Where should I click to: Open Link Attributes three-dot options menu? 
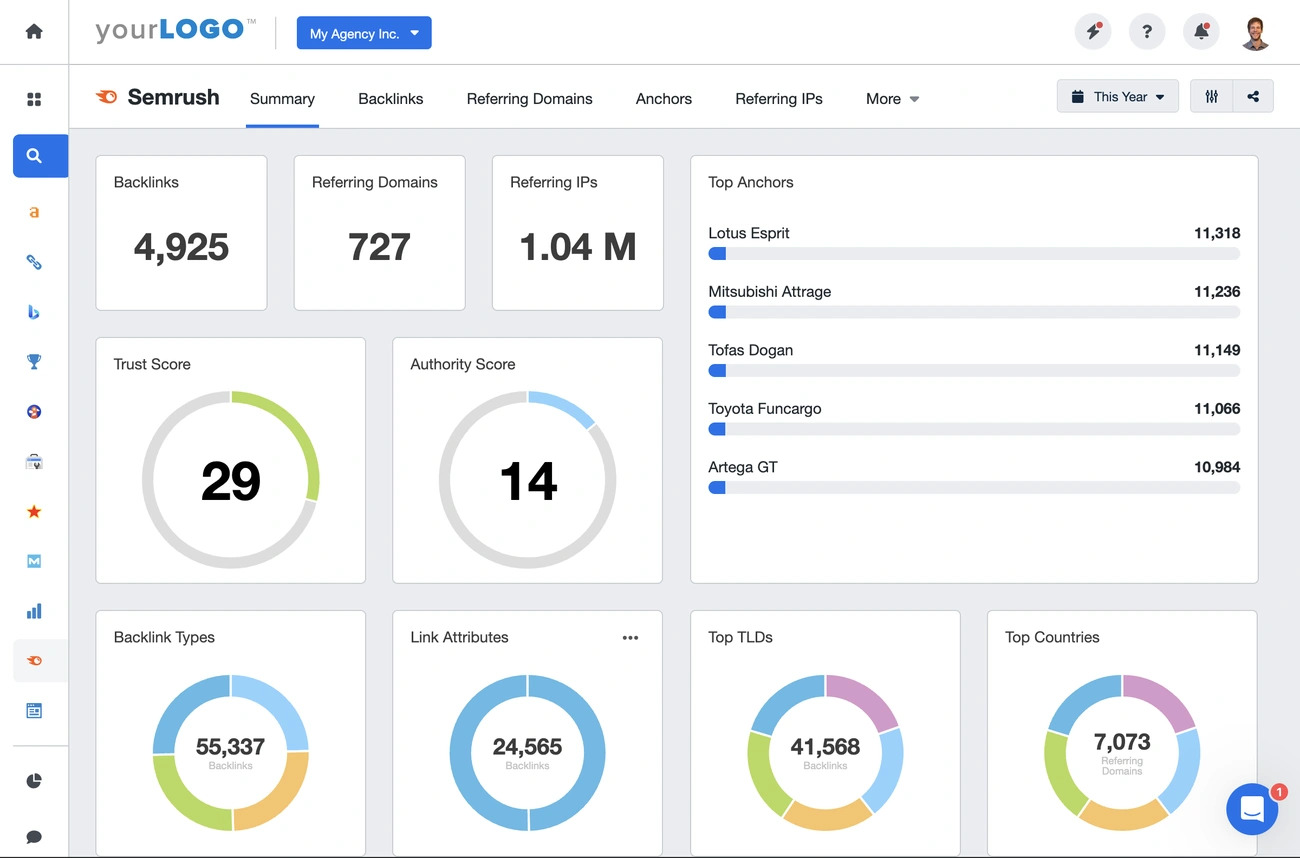tap(630, 638)
